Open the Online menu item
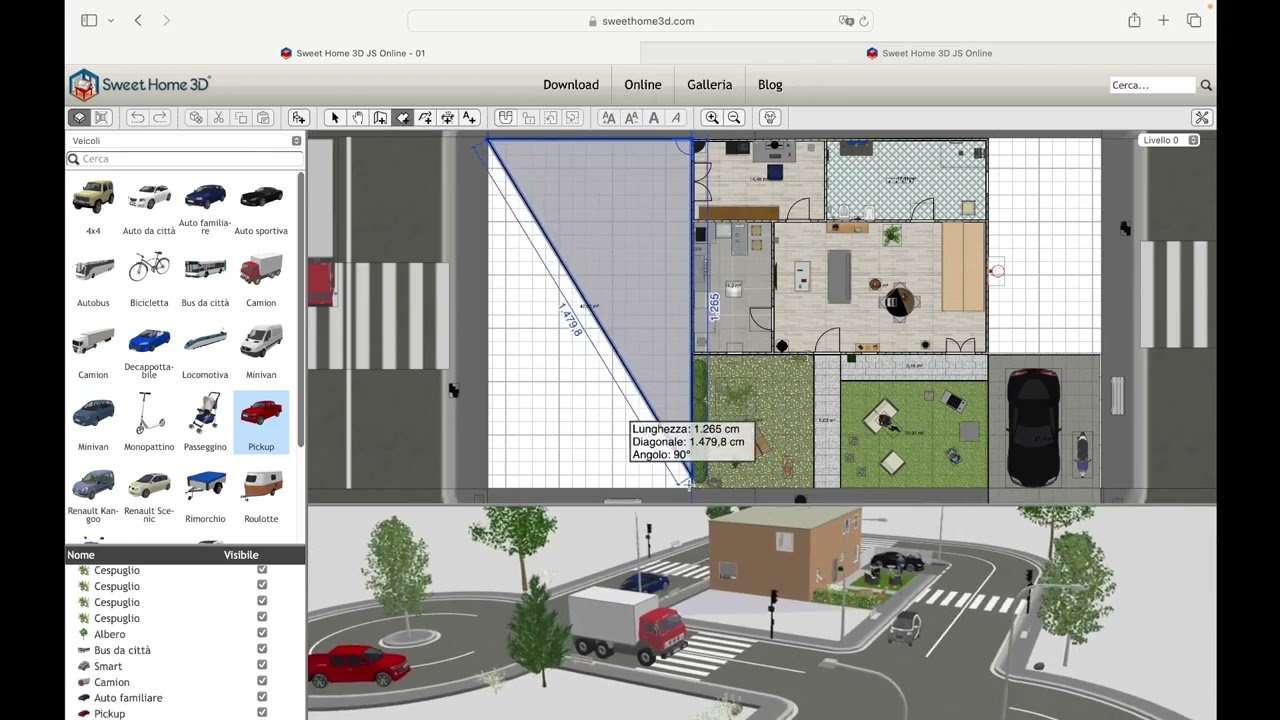Image resolution: width=1280 pixels, height=720 pixels. click(x=643, y=85)
